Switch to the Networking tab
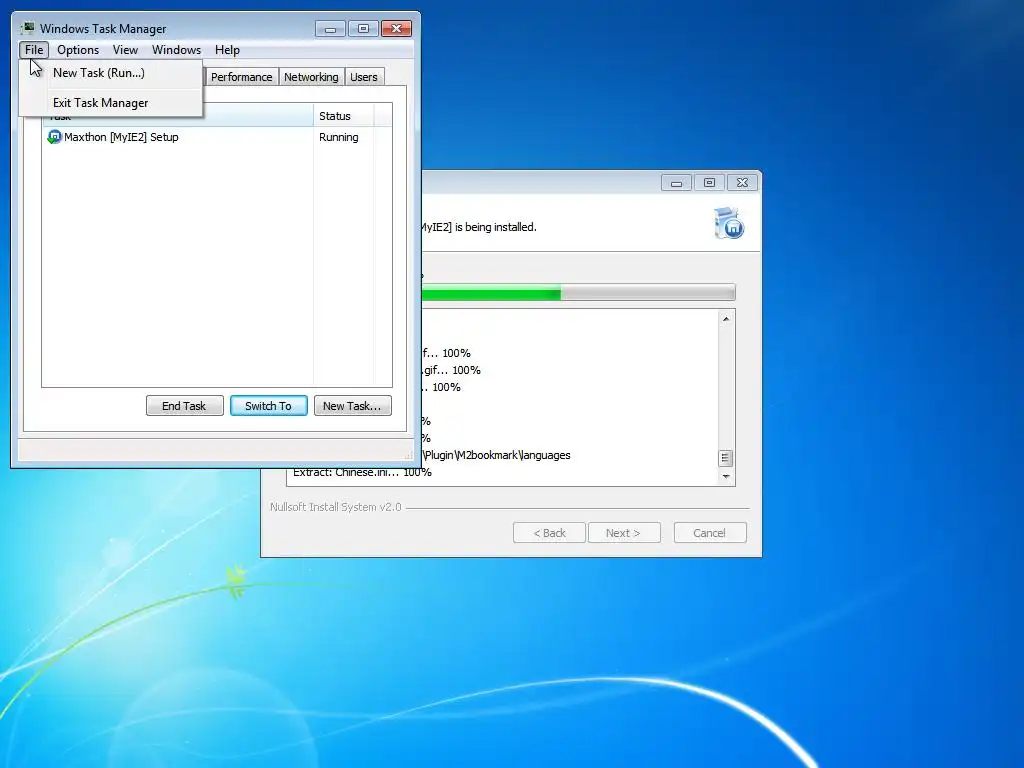 (x=311, y=77)
